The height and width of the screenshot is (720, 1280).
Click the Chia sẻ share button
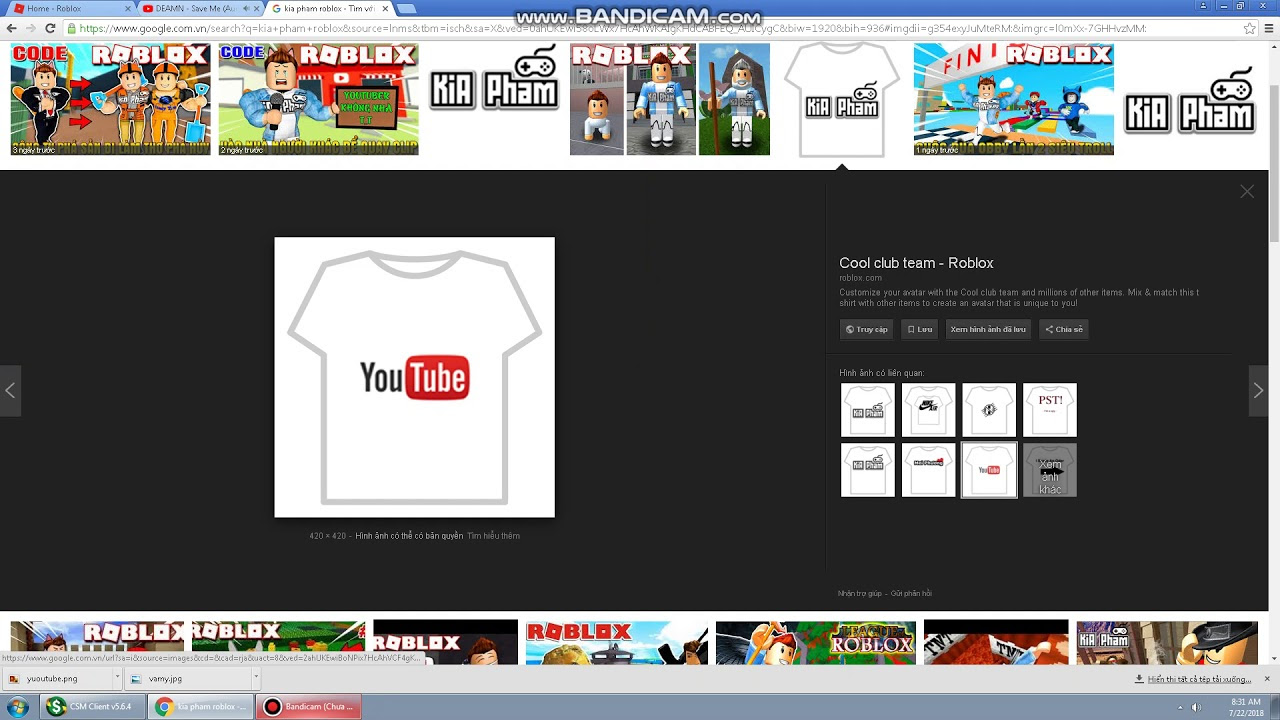pyautogui.click(x=1064, y=329)
